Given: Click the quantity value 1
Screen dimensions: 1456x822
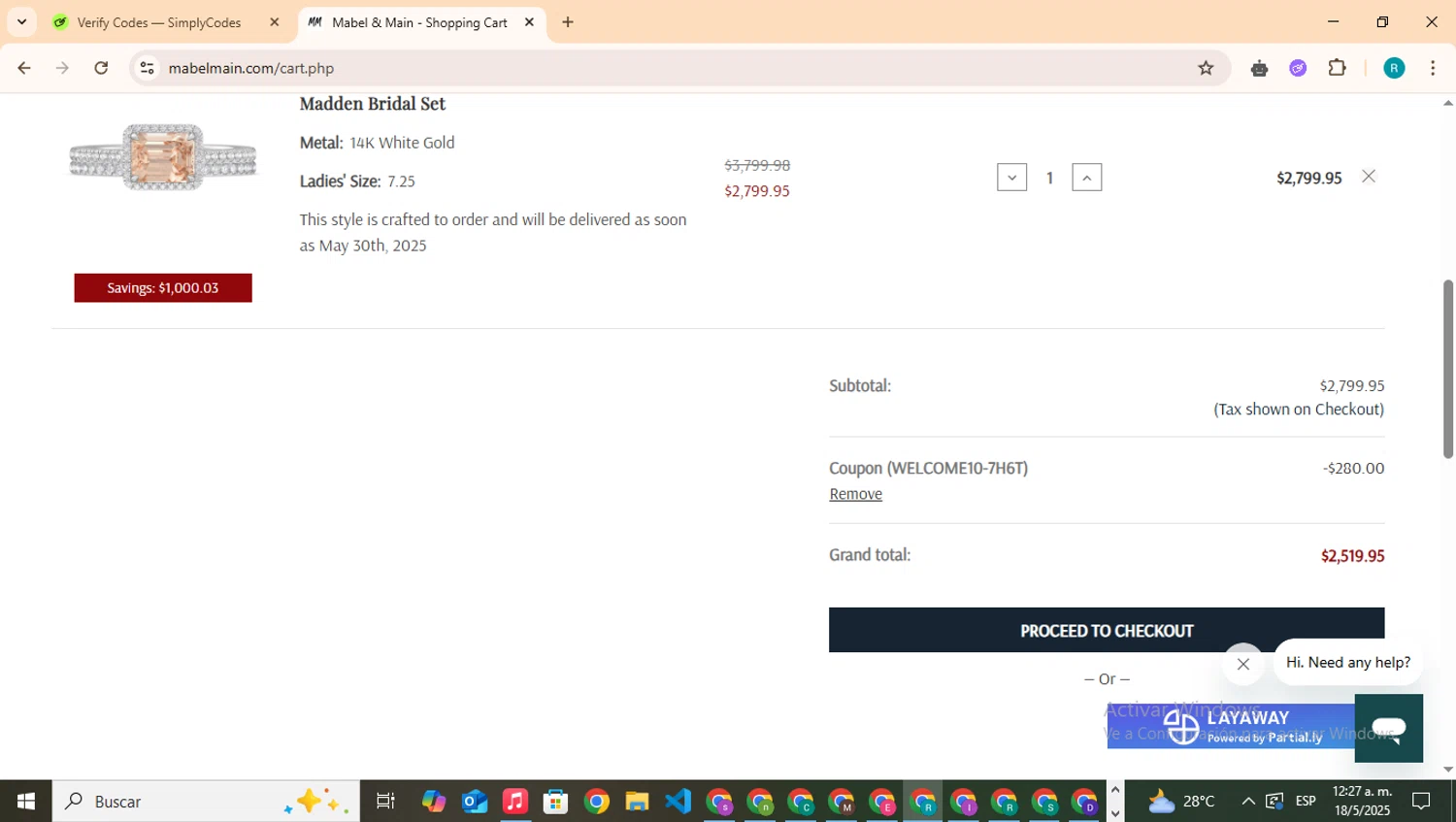Looking at the screenshot, I should (1049, 178).
